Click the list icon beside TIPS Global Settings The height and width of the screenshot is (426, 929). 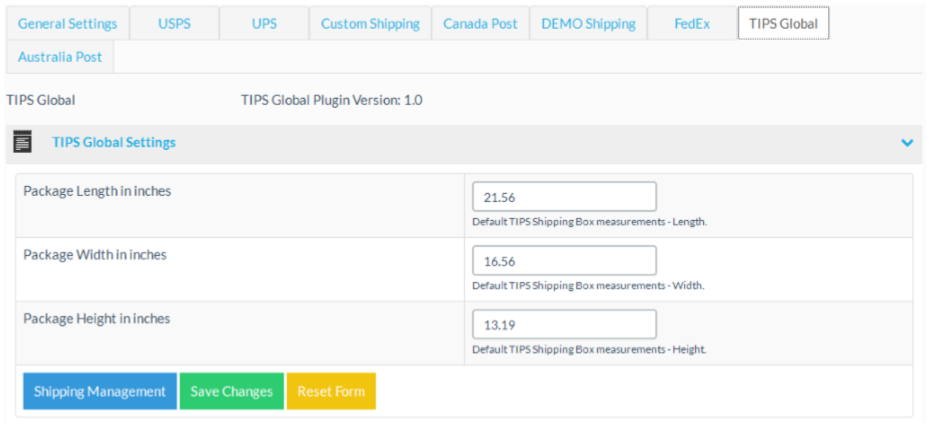(x=22, y=142)
